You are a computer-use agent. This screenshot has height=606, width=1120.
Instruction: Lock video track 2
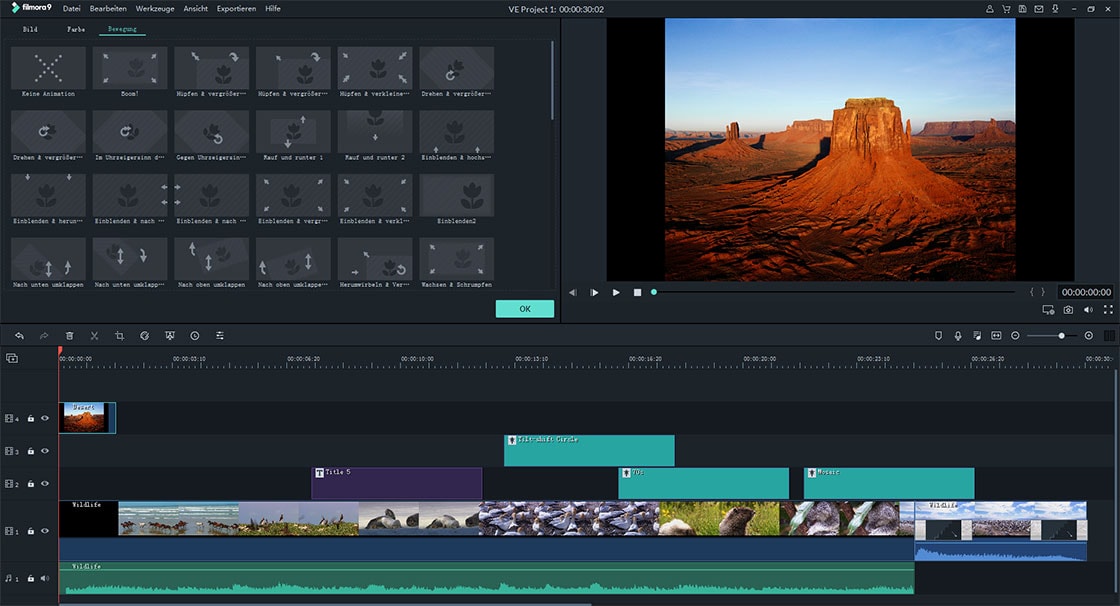point(31,484)
